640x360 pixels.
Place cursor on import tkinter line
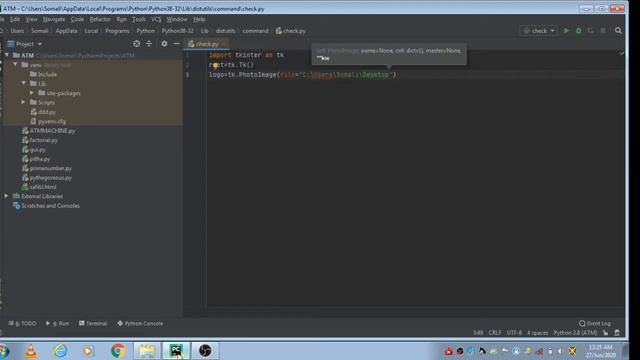pos(246,55)
